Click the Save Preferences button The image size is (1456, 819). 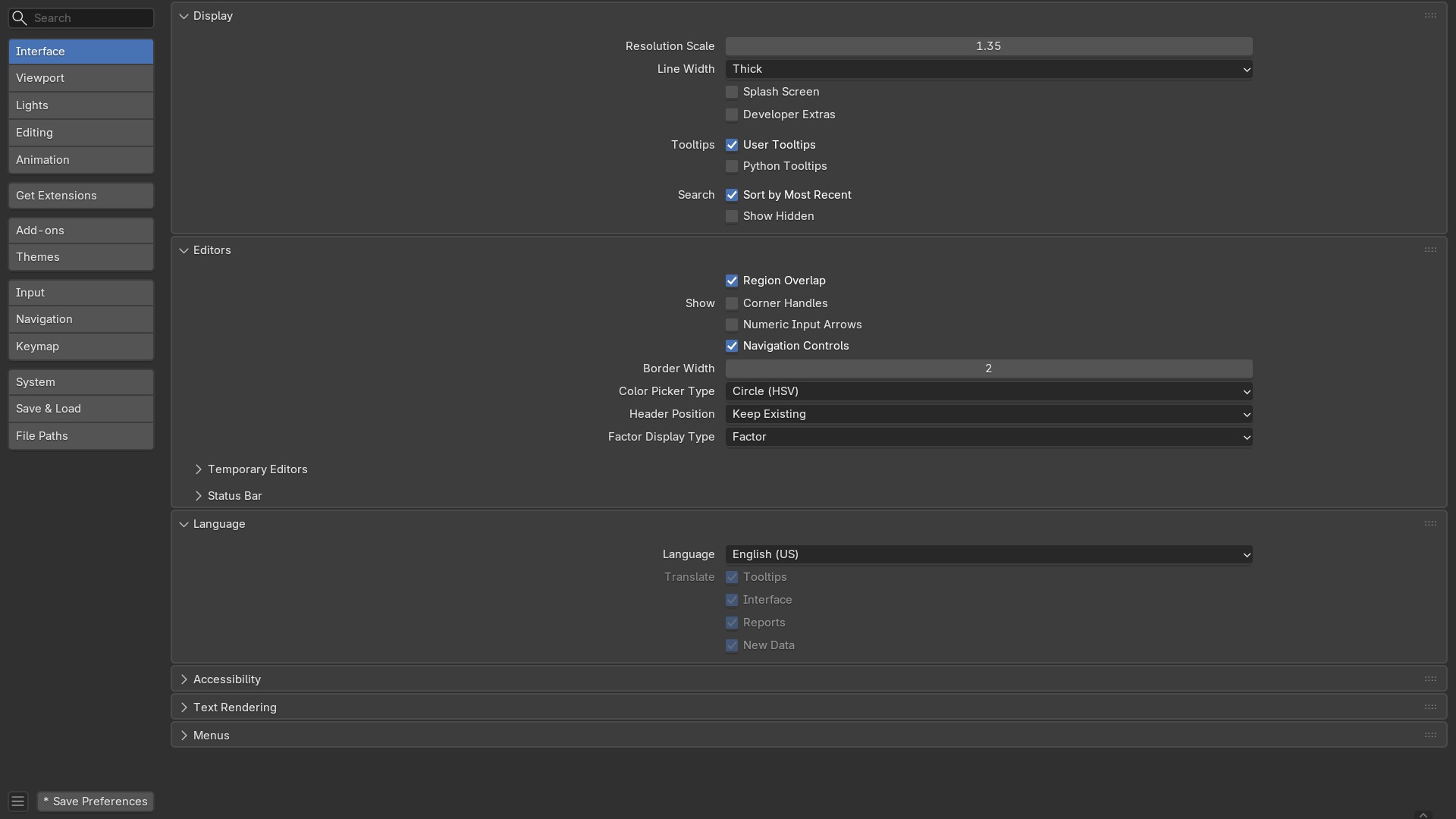click(x=96, y=802)
